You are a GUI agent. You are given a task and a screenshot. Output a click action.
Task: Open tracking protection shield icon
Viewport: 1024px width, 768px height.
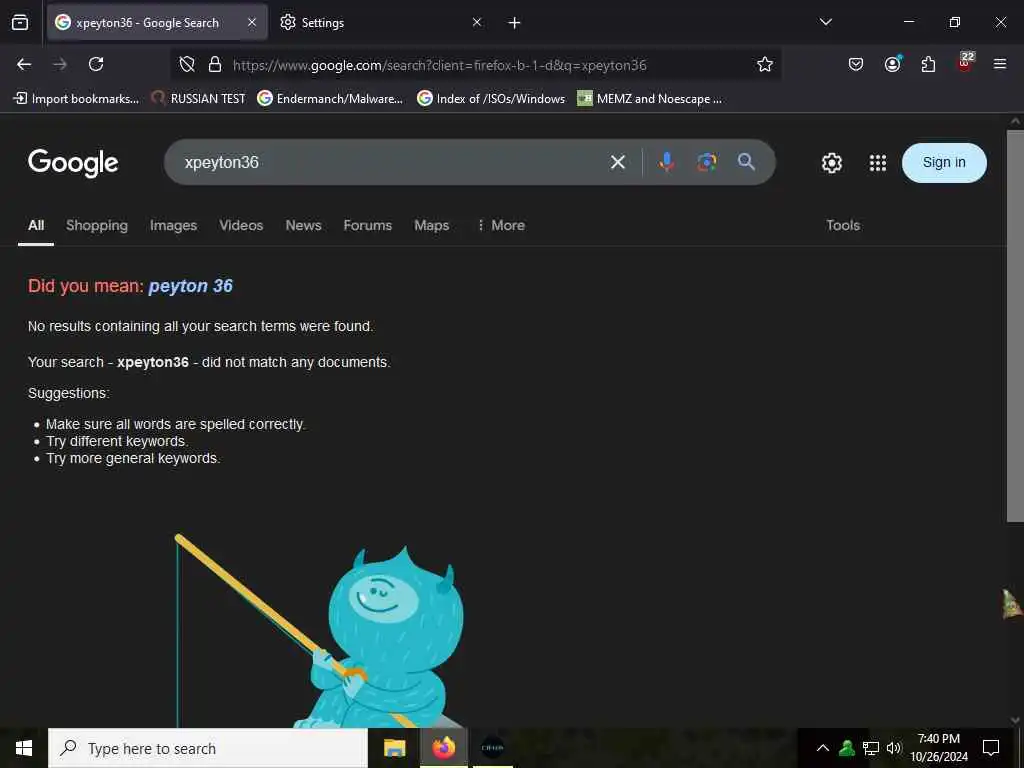[x=187, y=64]
